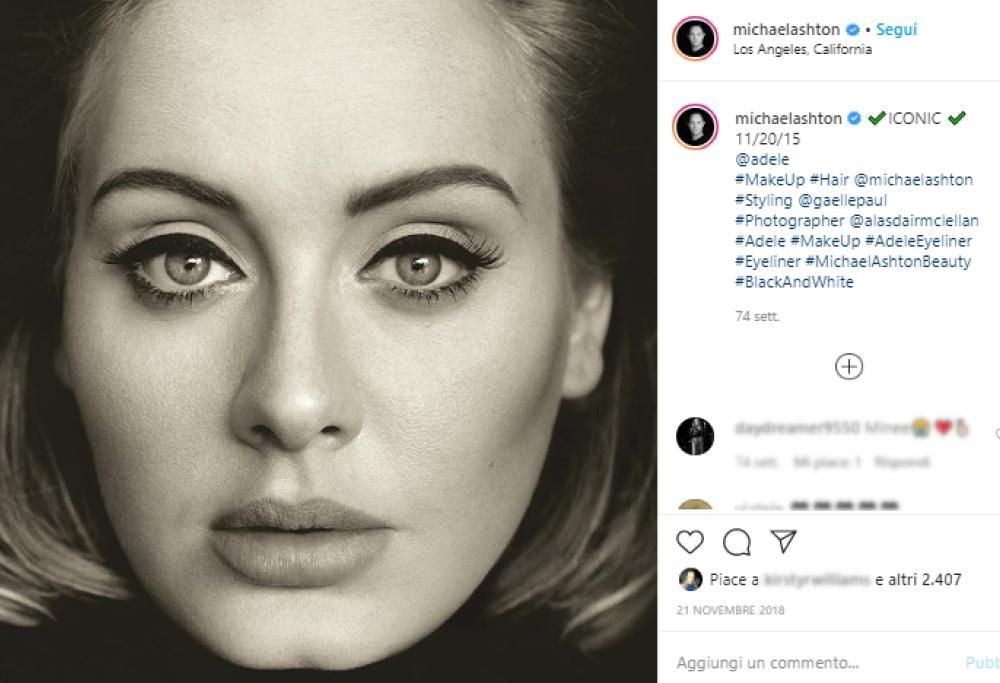Screen dimensions: 1000x683
Task: Load more comments with plus circle
Action: (849, 366)
